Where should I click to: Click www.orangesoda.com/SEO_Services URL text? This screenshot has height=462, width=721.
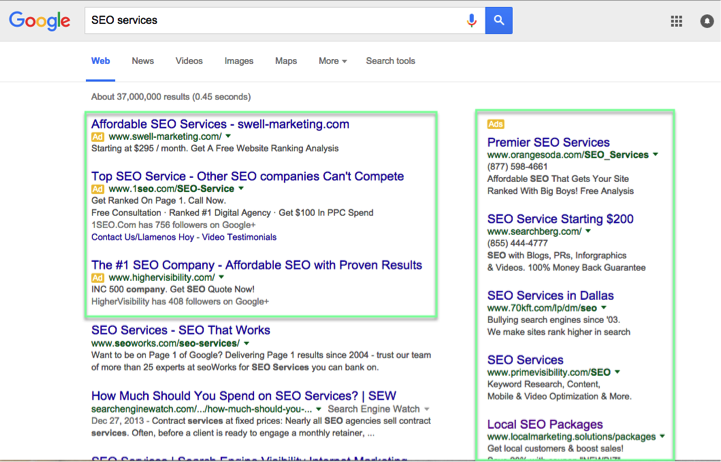(568, 155)
